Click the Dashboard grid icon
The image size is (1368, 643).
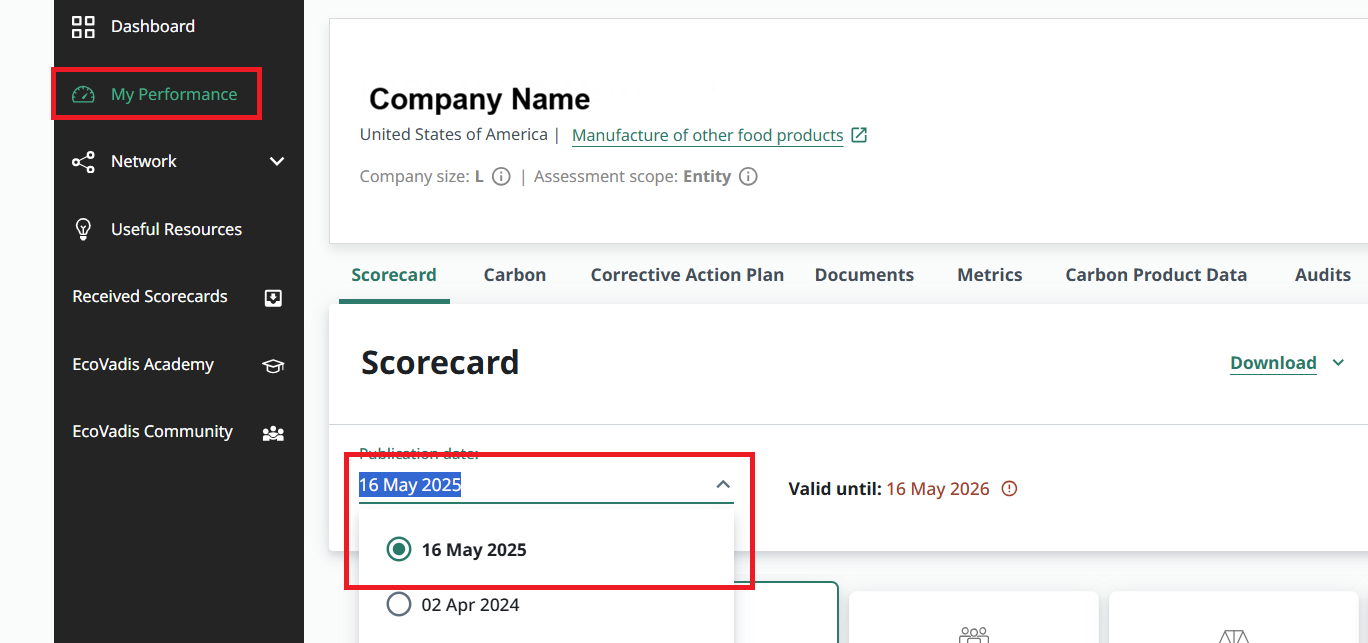(83, 27)
